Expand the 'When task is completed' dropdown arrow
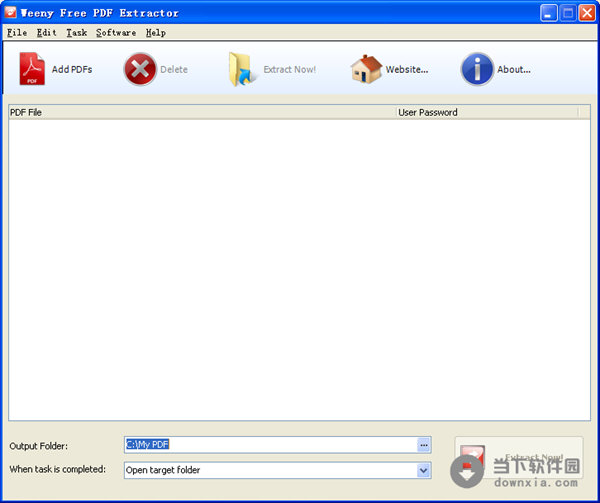 [x=423, y=470]
